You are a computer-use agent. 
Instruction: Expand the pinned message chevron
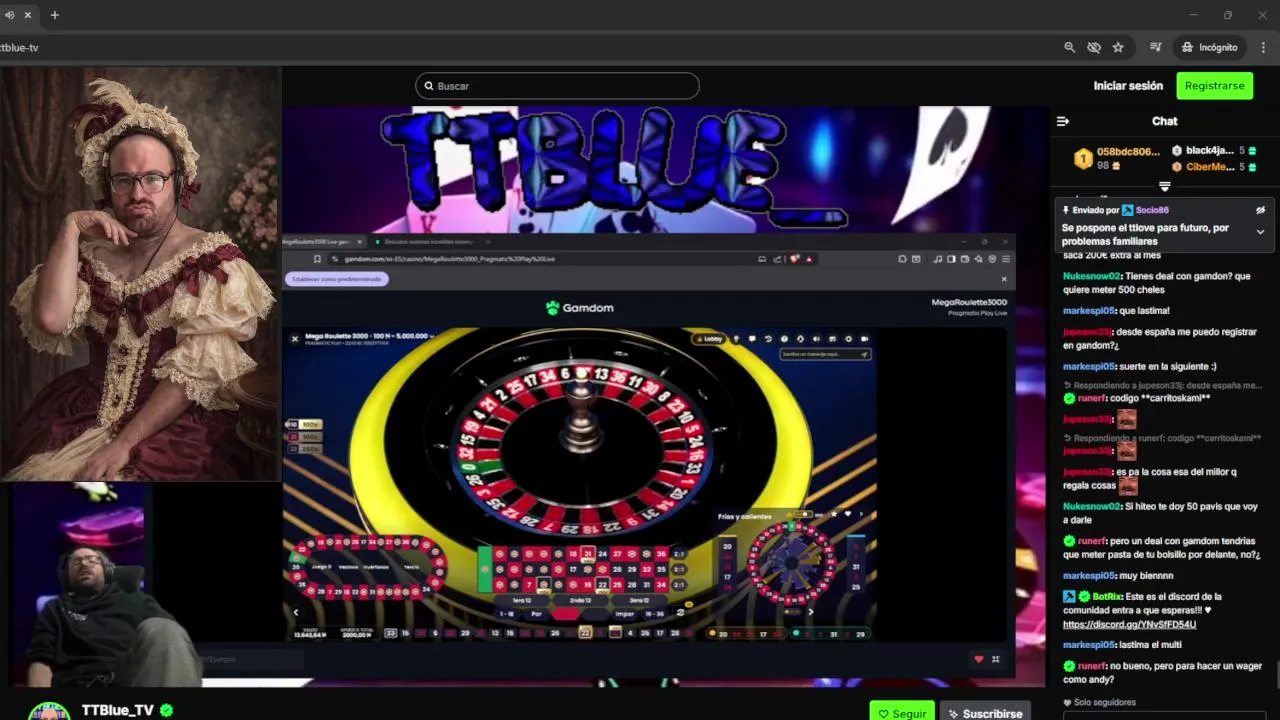[x=1260, y=232]
